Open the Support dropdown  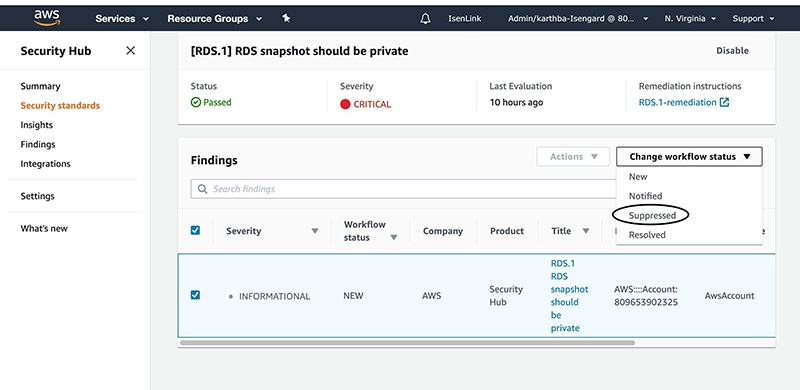754,18
